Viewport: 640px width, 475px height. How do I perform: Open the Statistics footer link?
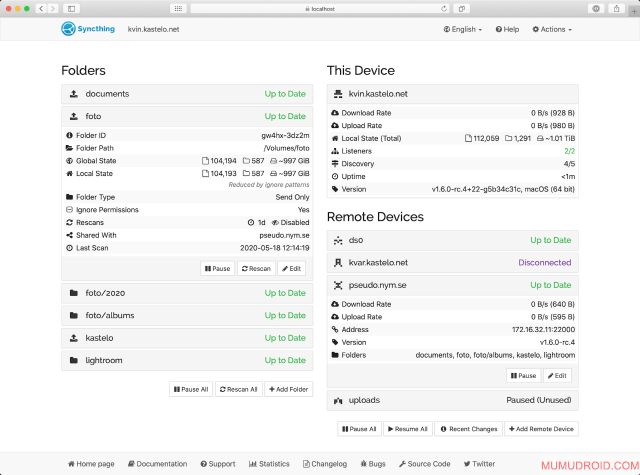(x=269, y=464)
